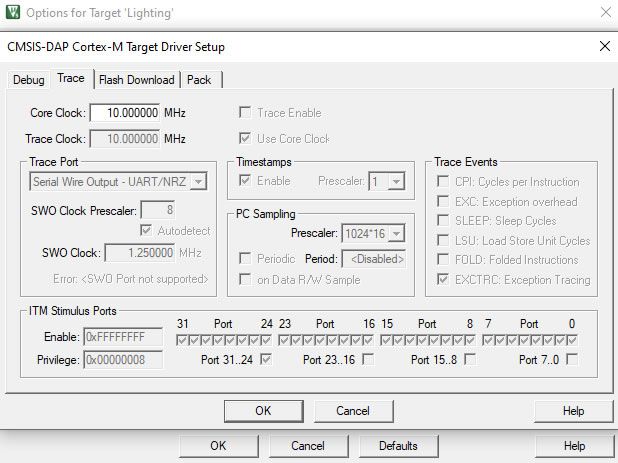Close the Options for Target 'Lighting' window
Viewport: 618px width, 463px height.
click(605, 12)
